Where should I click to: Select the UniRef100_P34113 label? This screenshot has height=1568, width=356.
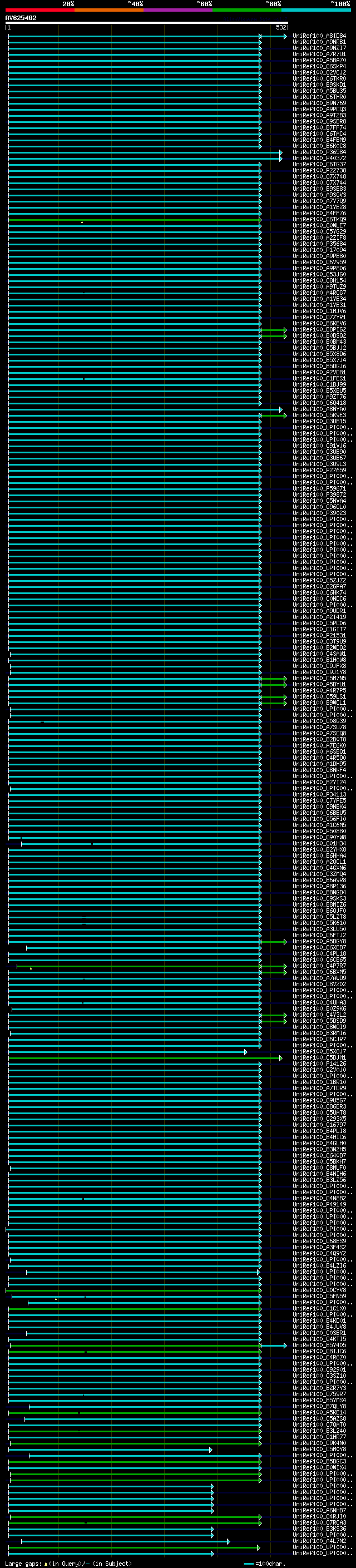[x=319, y=794]
